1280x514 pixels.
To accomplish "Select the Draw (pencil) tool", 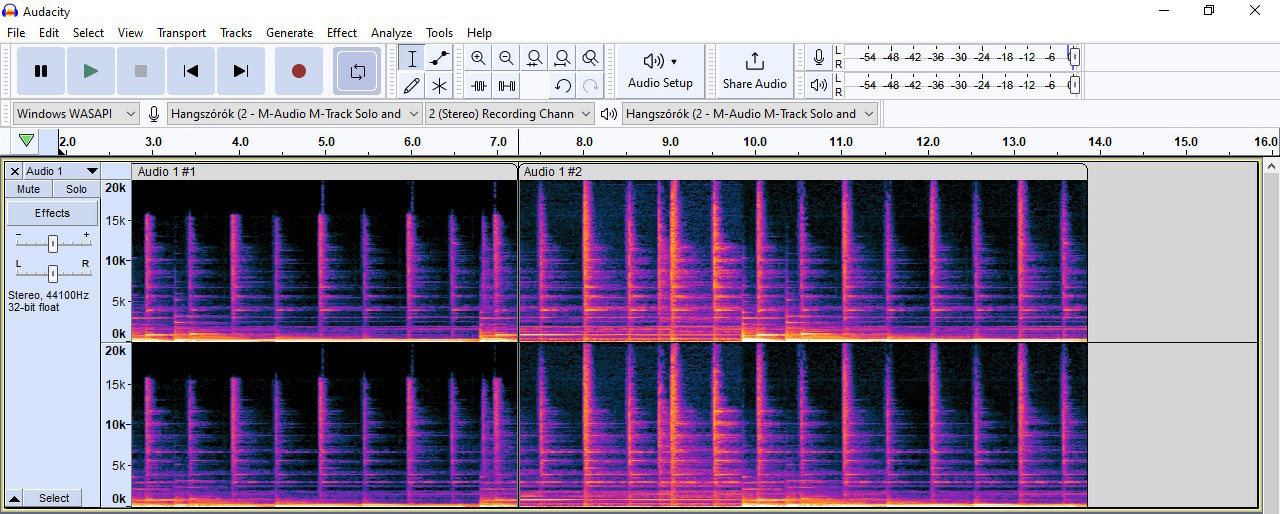I will (x=411, y=86).
